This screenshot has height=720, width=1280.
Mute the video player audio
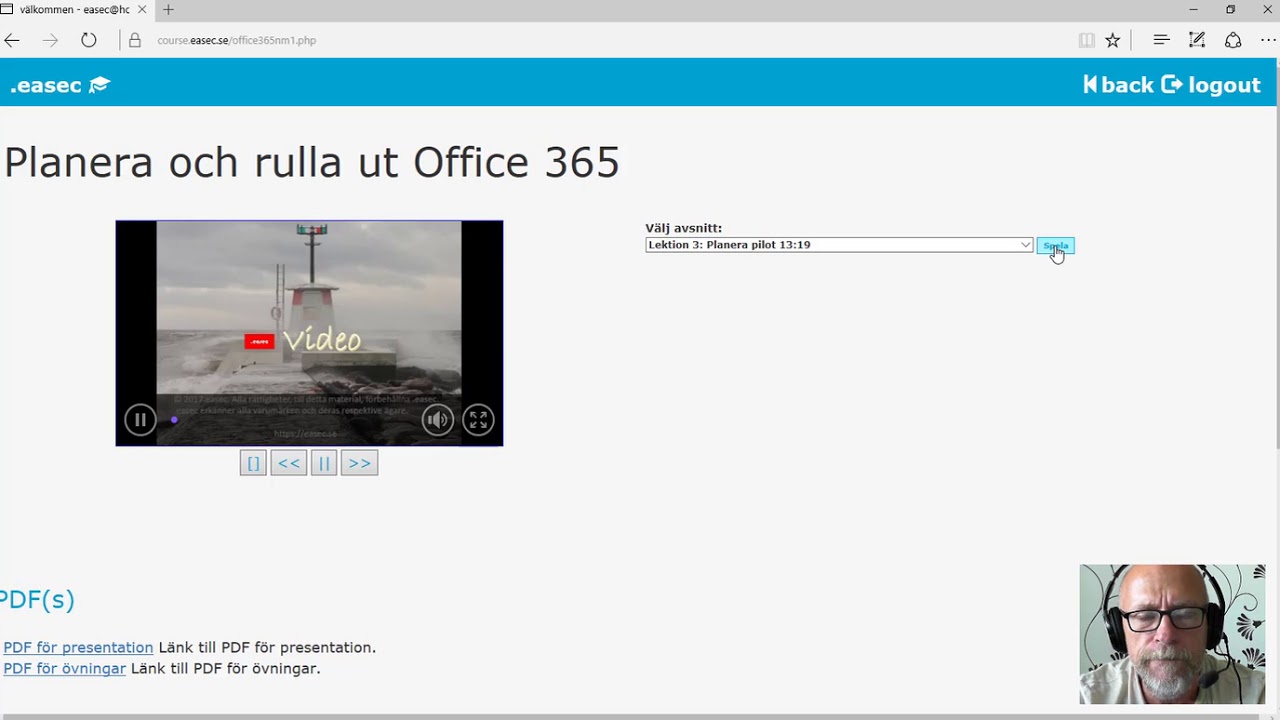click(x=437, y=419)
